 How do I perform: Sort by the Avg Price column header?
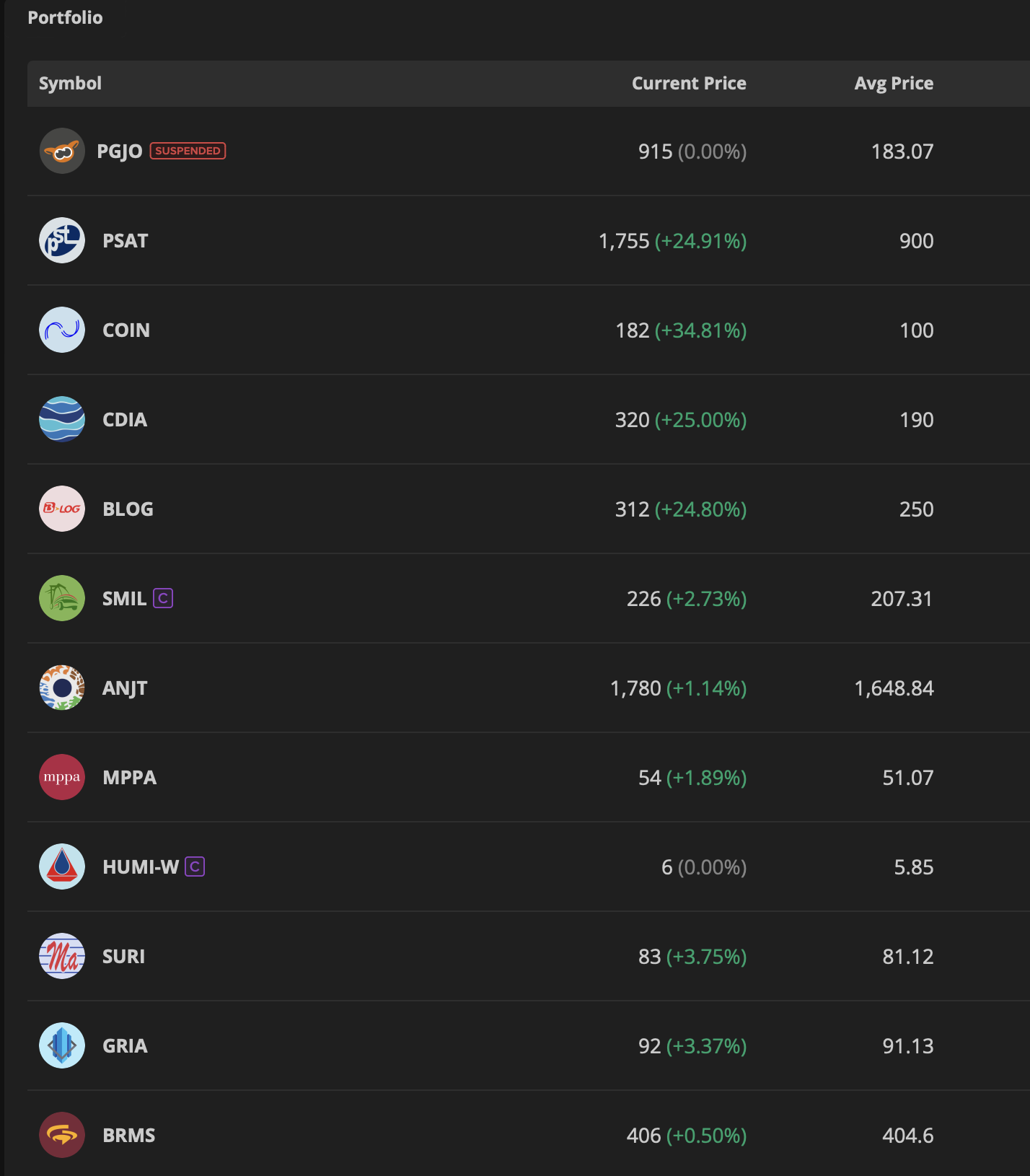click(x=894, y=84)
